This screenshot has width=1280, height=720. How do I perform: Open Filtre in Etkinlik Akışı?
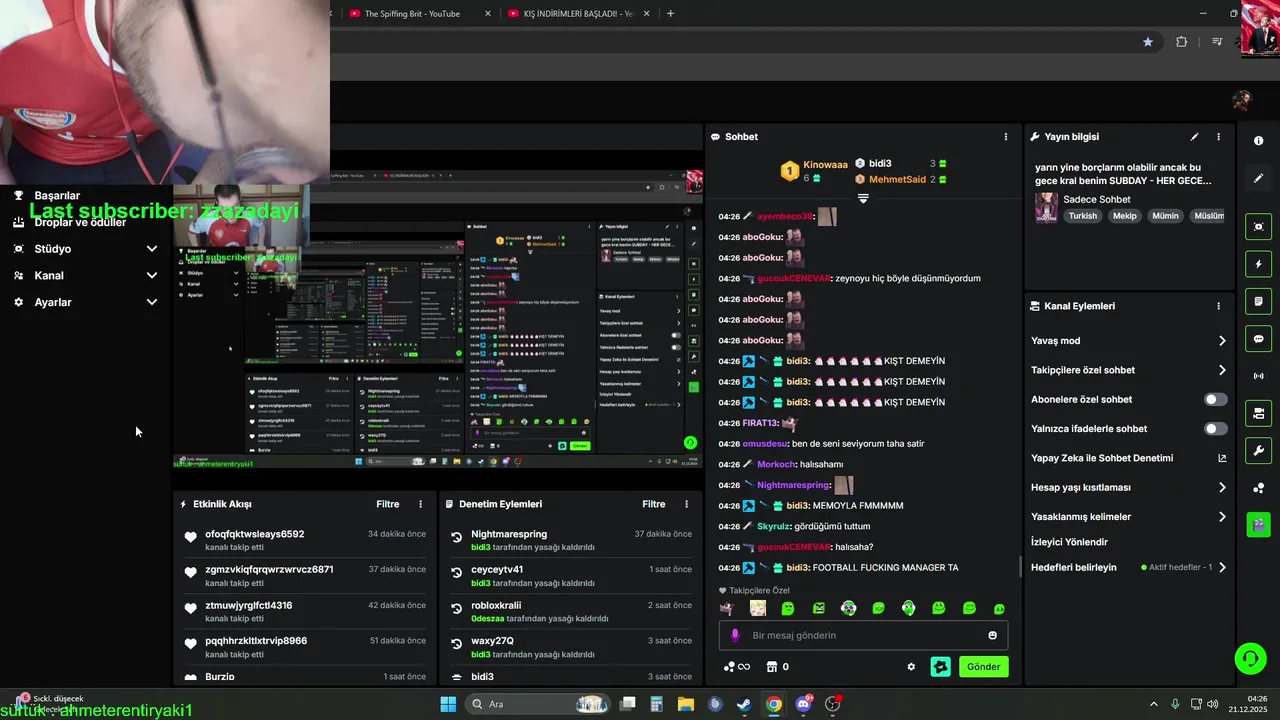388,504
